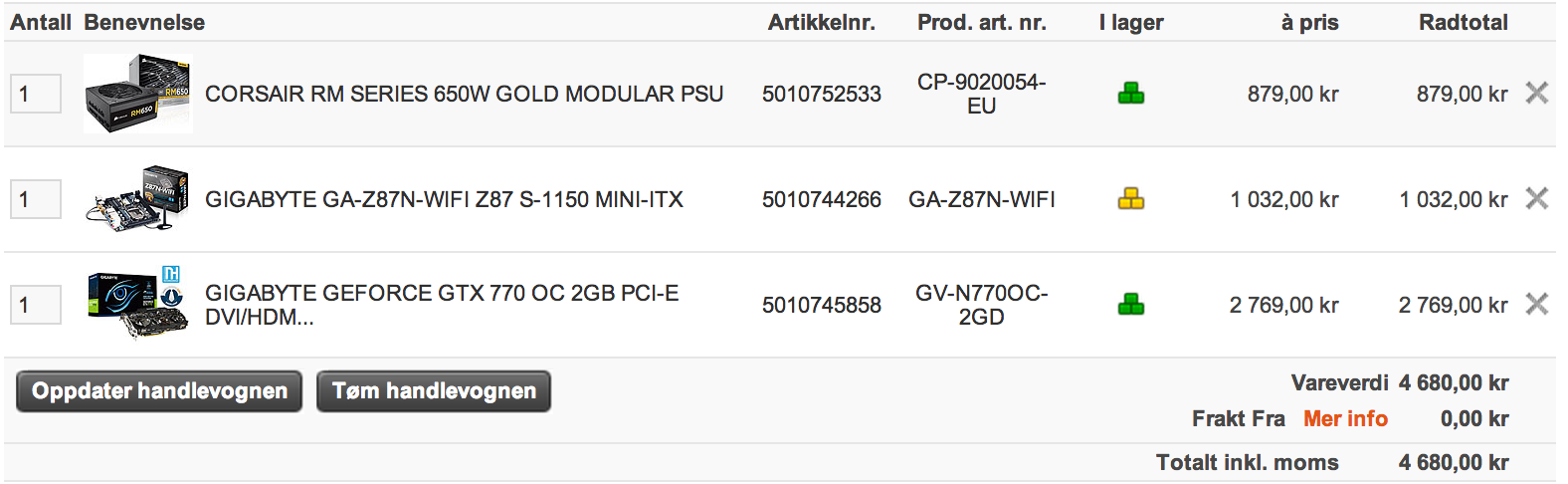This screenshot has width=1568, height=484.
Task: Open Gigabyte Z87N-WIFI motherboard thumbnail
Action: coord(138,198)
